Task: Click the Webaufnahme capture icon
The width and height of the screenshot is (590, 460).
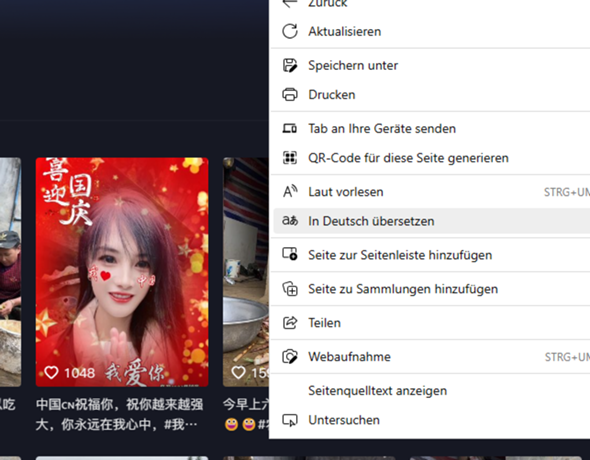Action: (x=290, y=356)
